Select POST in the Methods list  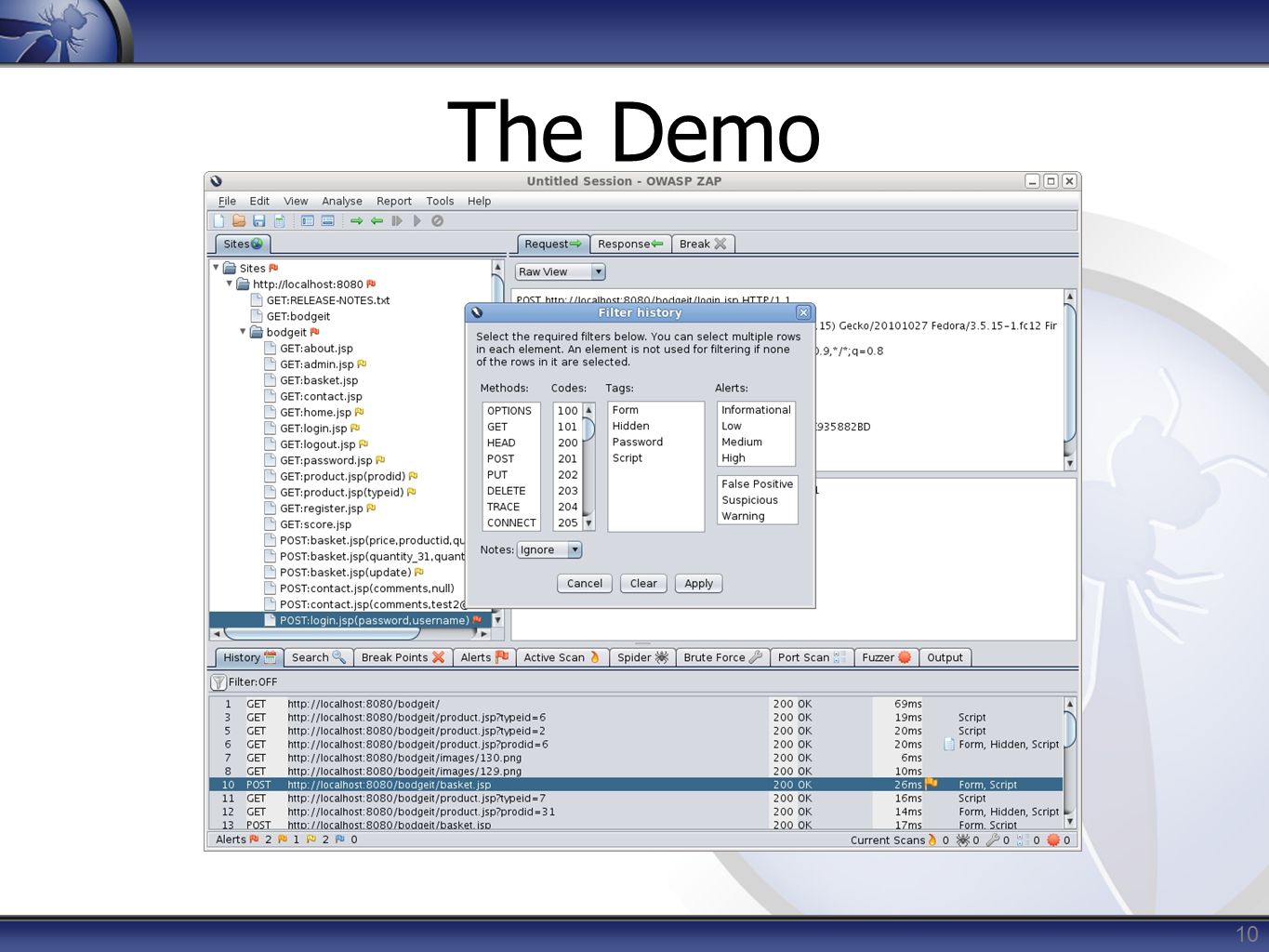coord(510,458)
